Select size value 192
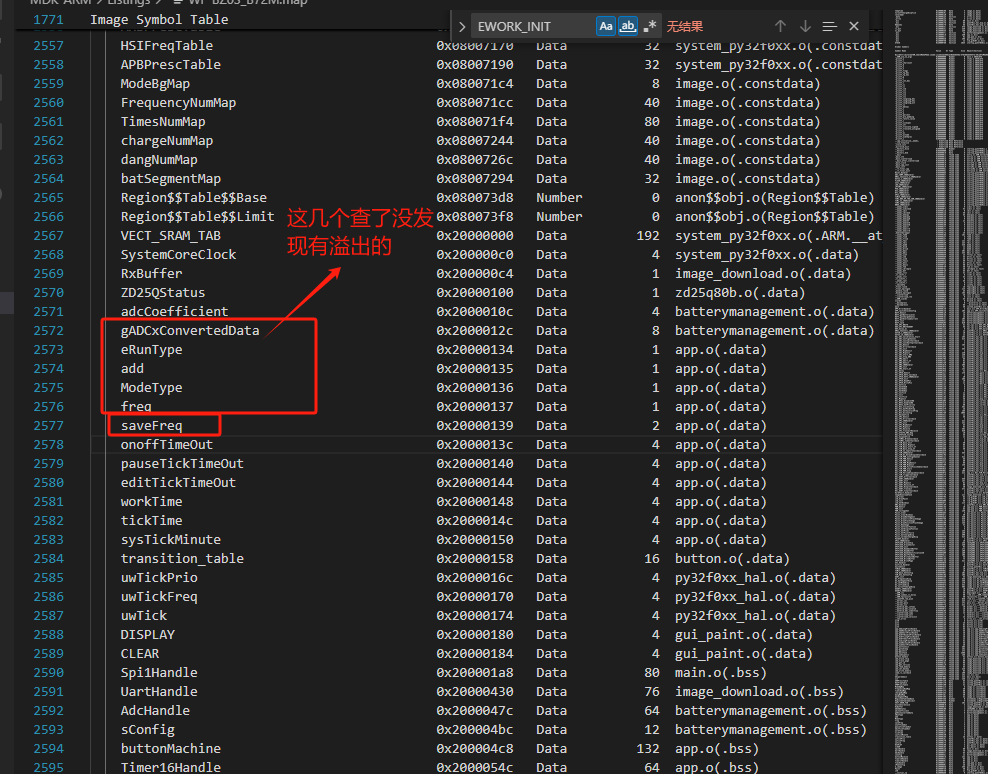Image resolution: width=988 pixels, height=774 pixels. pos(648,236)
